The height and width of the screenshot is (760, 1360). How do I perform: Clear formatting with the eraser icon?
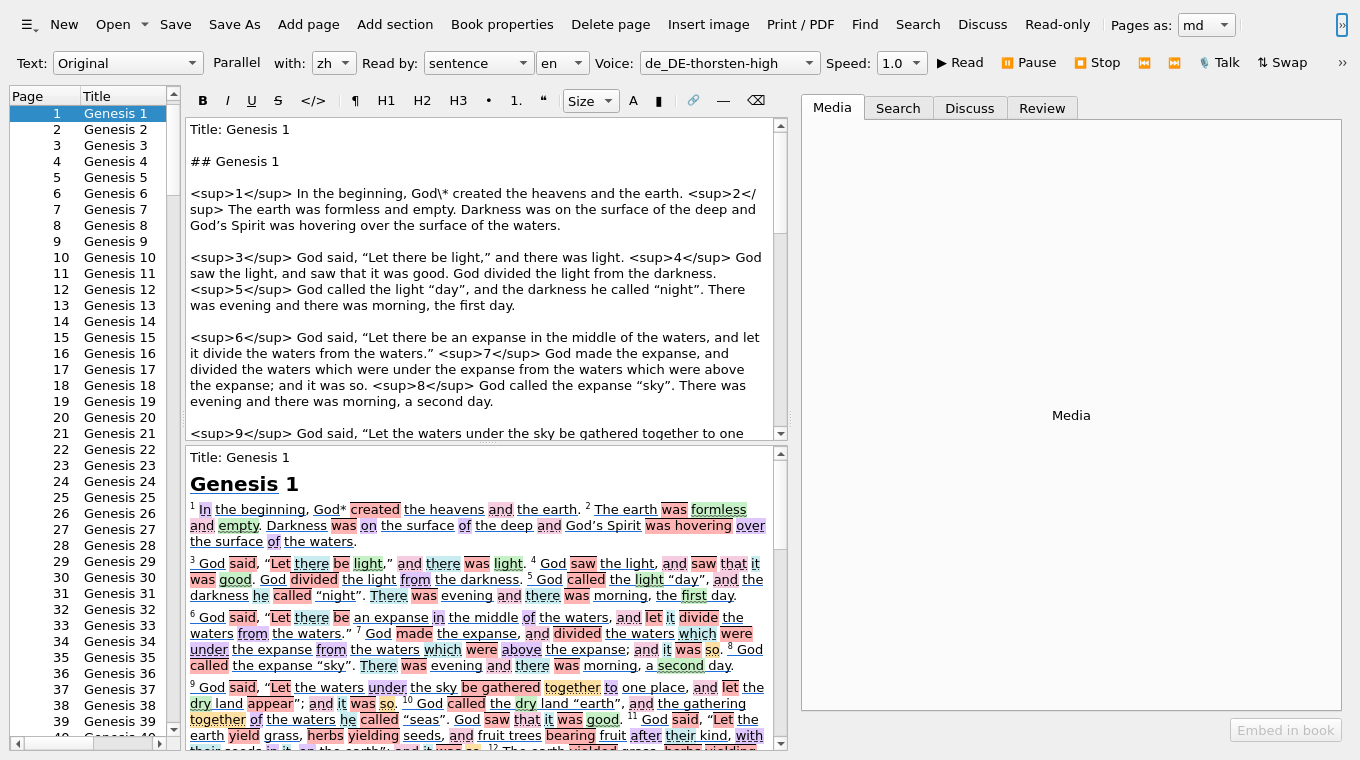click(756, 100)
